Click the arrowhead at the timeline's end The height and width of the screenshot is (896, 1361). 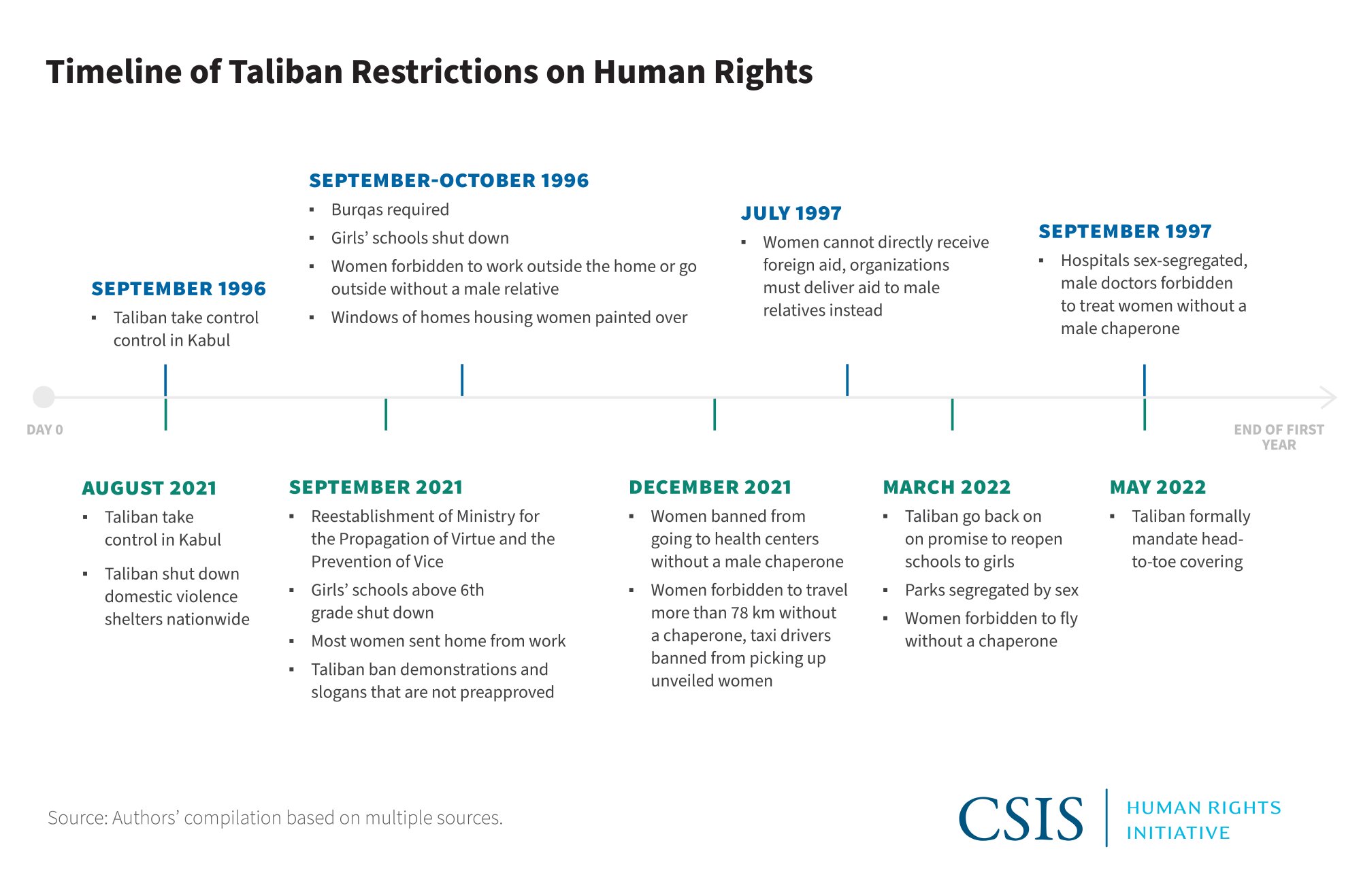coord(1328,397)
